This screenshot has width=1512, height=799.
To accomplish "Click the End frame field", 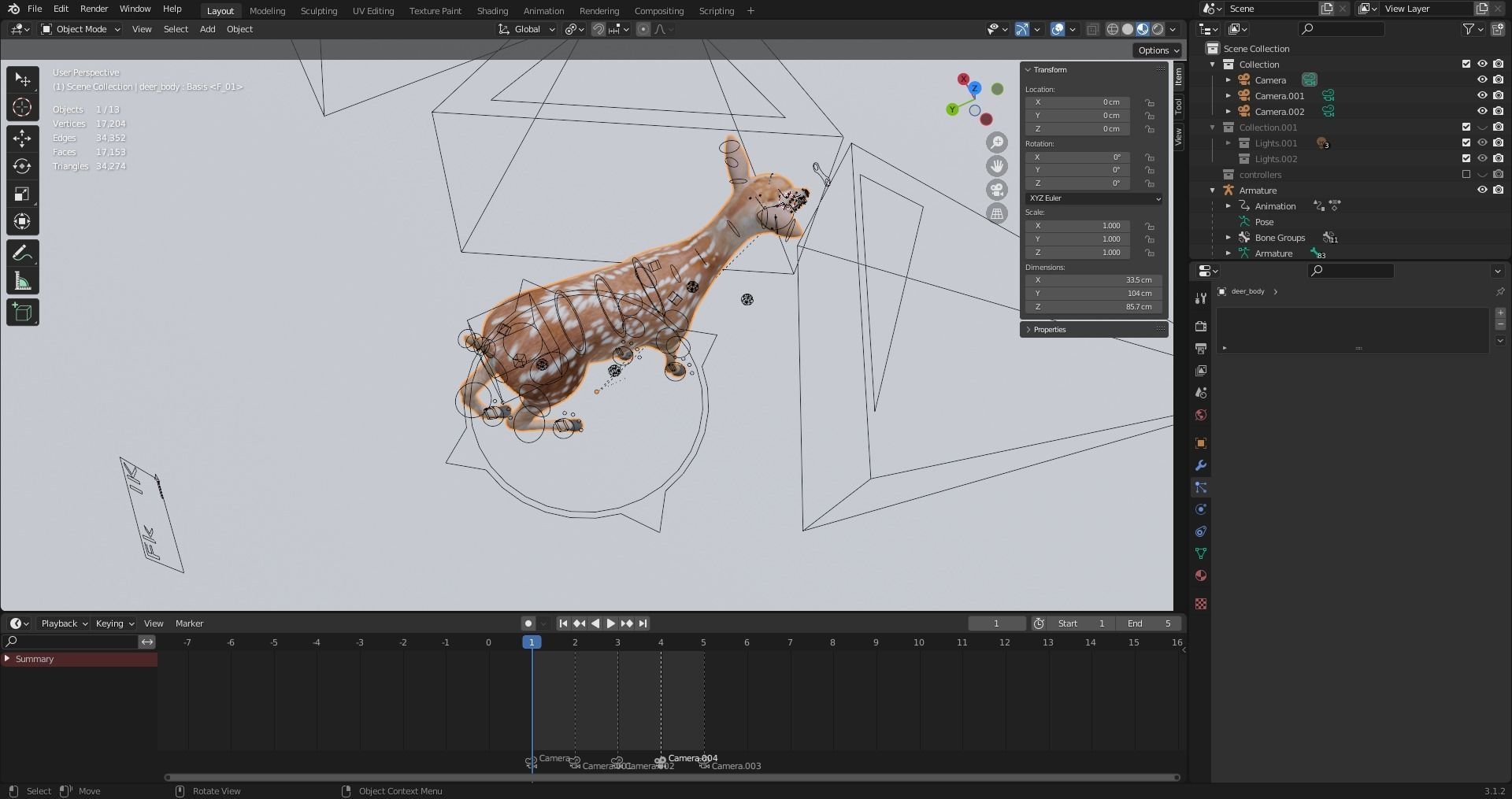I will coord(1150,623).
